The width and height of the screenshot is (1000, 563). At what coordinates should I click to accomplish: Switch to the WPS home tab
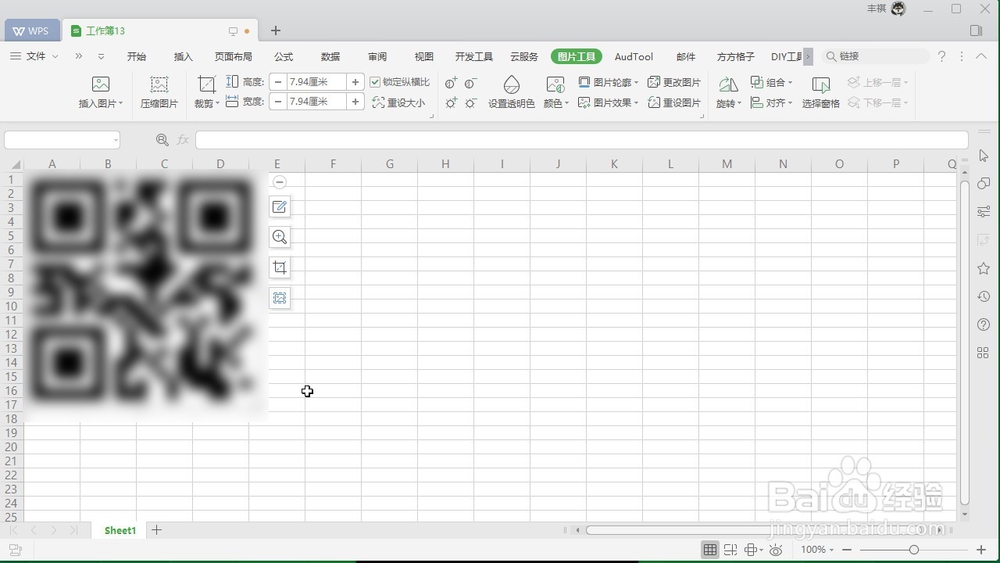pos(32,31)
